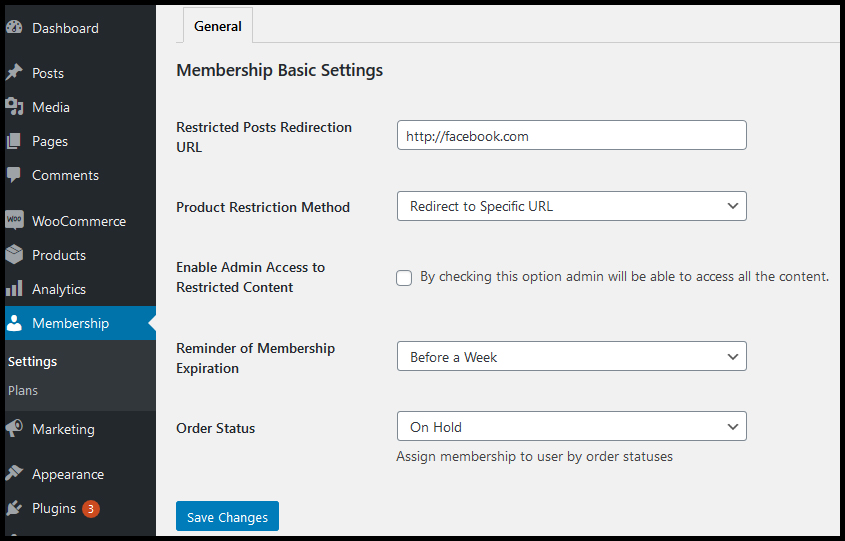The height and width of the screenshot is (541, 845).
Task: Open the Product Restriction Method dropdown
Action: coord(571,206)
